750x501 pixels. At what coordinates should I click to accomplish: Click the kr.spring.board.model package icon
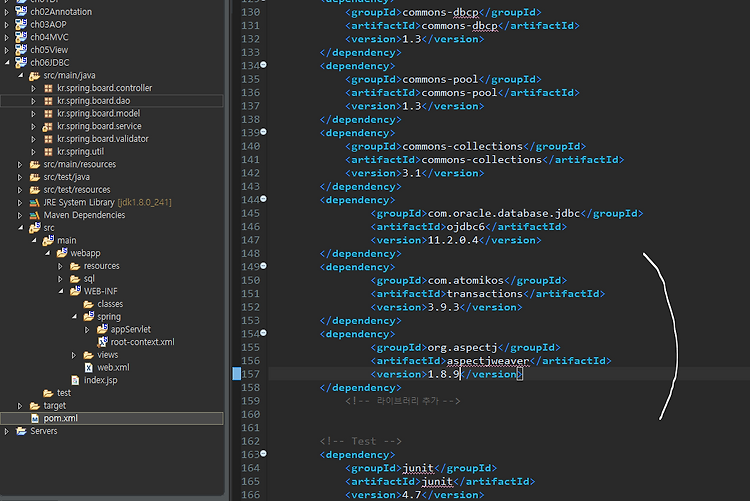(48, 113)
